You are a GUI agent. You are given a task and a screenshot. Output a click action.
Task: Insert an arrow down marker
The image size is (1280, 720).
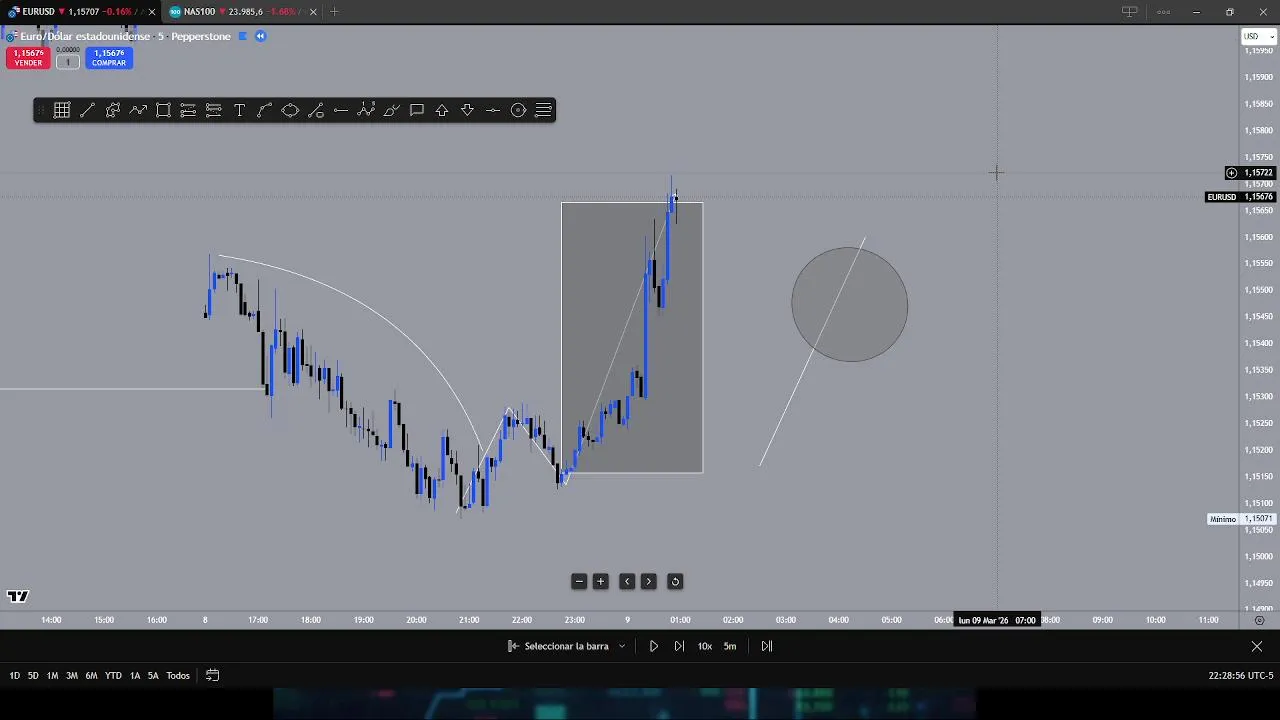(x=467, y=110)
